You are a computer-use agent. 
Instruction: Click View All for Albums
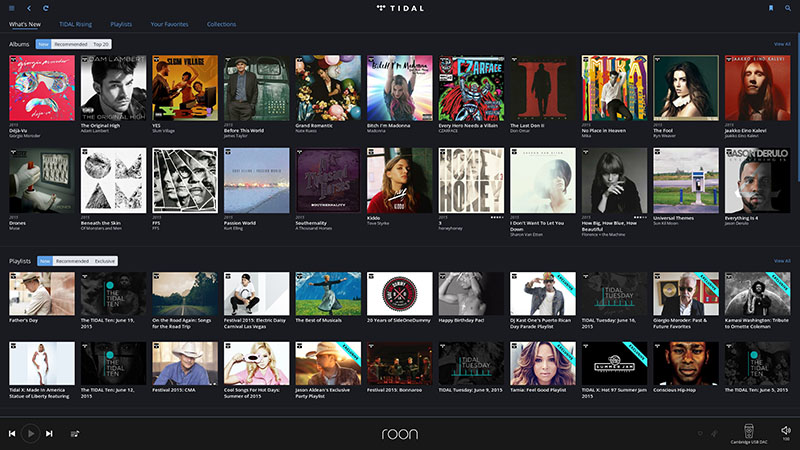click(782, 44)
